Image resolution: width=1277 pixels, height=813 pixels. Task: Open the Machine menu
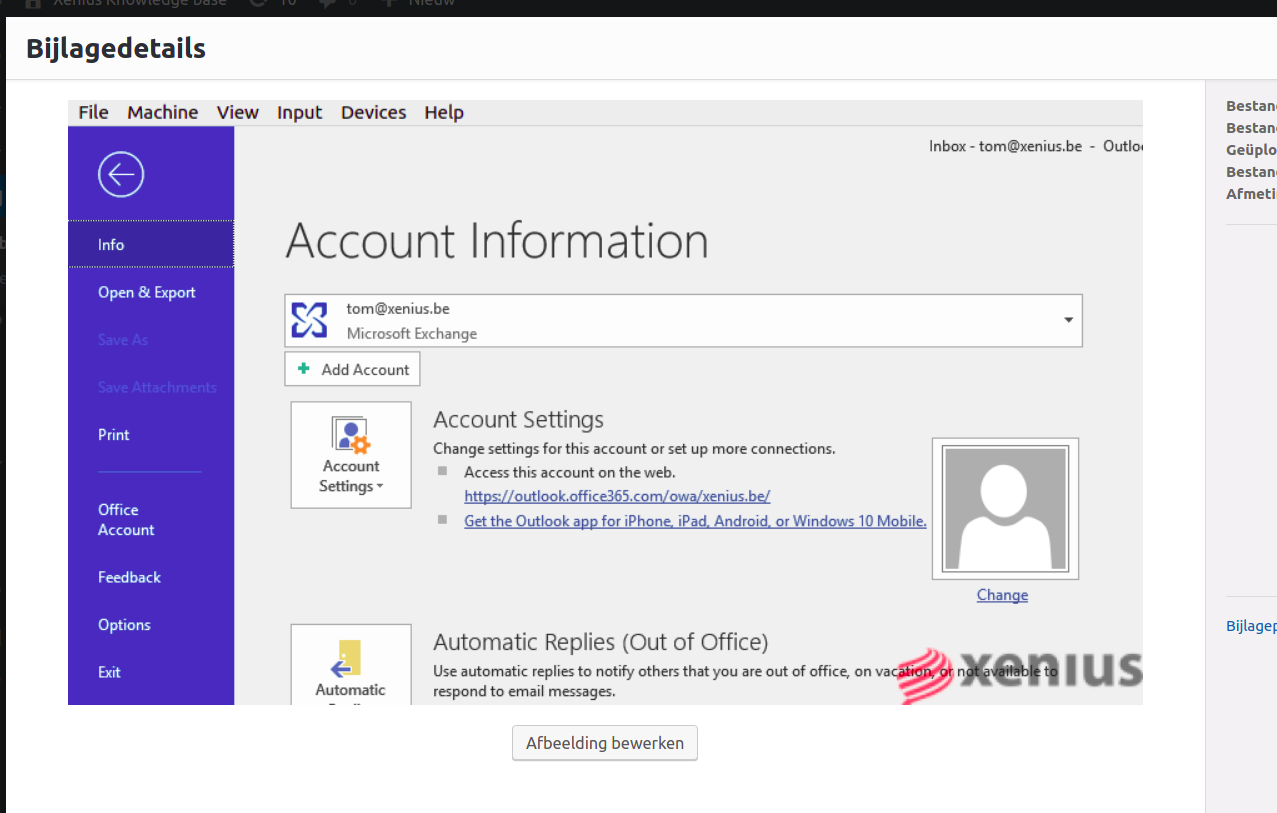tap(162, 112)
